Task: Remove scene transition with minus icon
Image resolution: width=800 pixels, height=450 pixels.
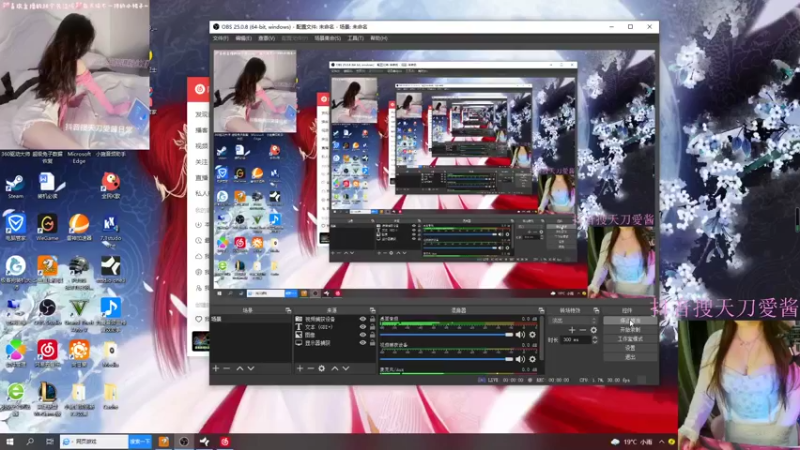Action: (583, 330)
